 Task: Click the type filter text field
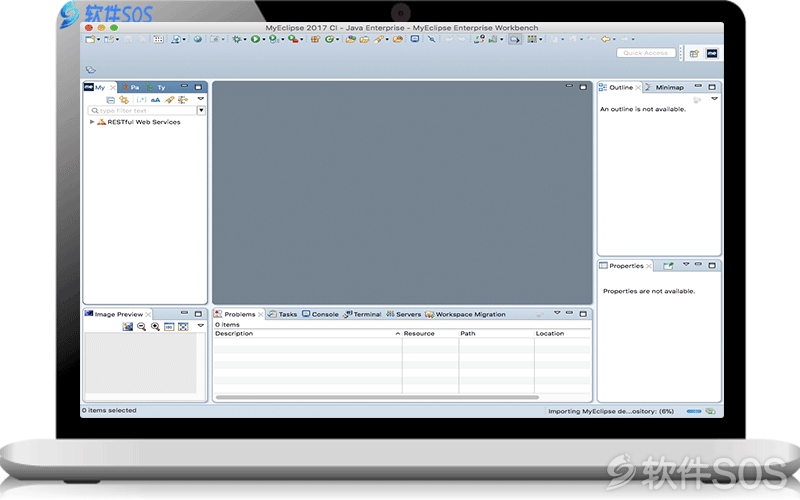click(x=142, y=111)
